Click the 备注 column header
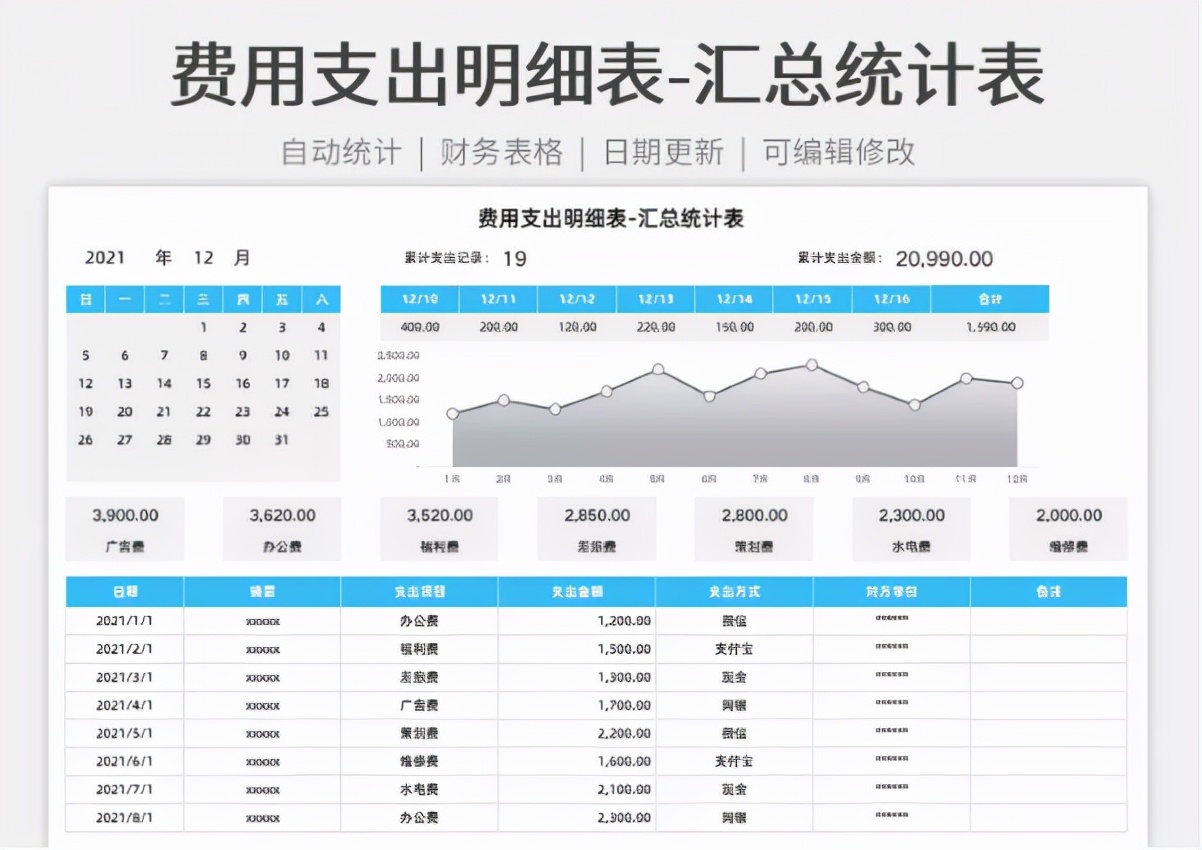1202x850 pixels. coord(1048,592)
